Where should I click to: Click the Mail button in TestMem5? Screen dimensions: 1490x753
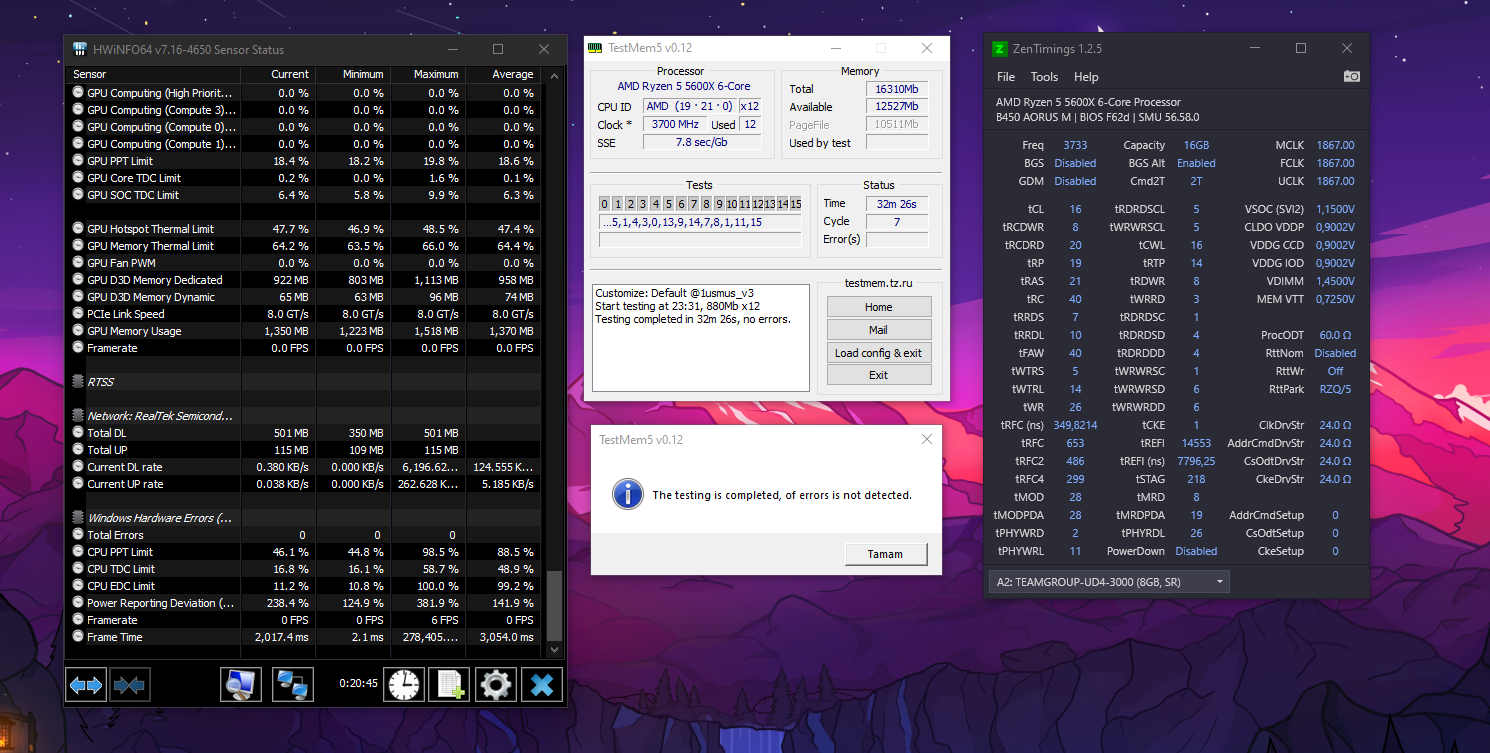click(x=879, y=330)
